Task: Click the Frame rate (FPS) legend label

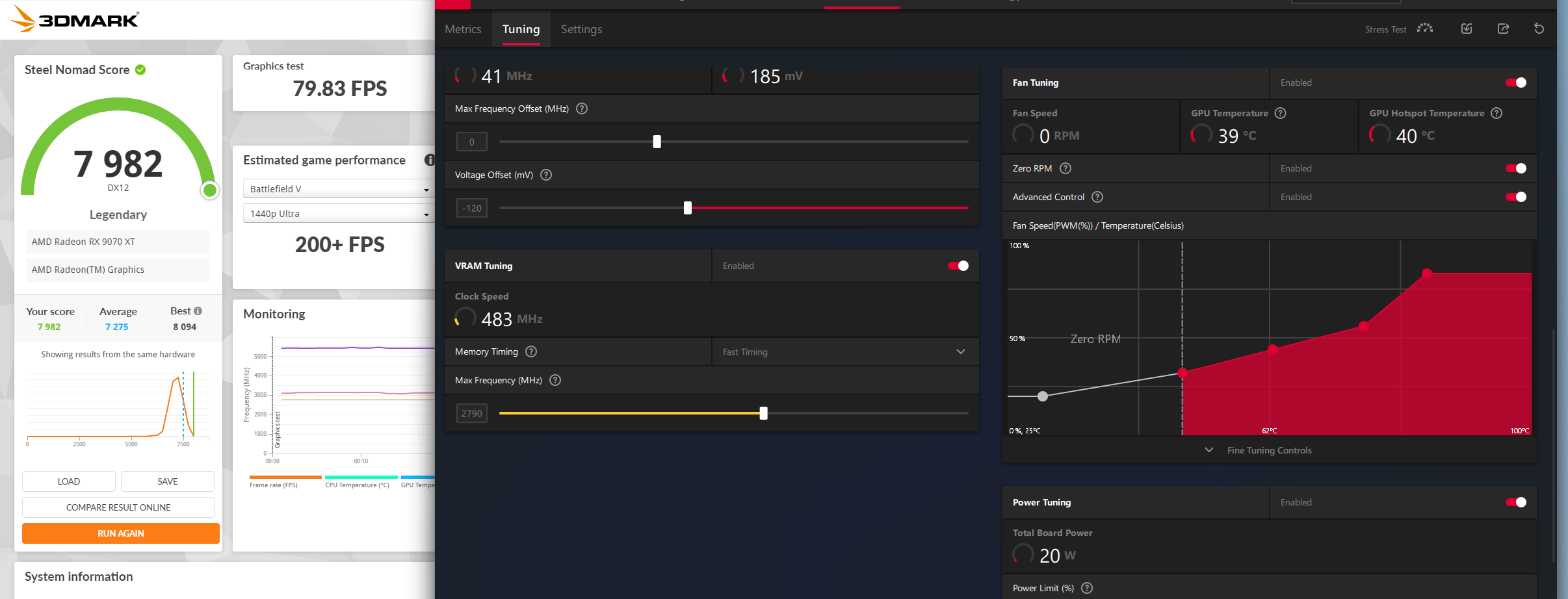Action: (273, 485)
